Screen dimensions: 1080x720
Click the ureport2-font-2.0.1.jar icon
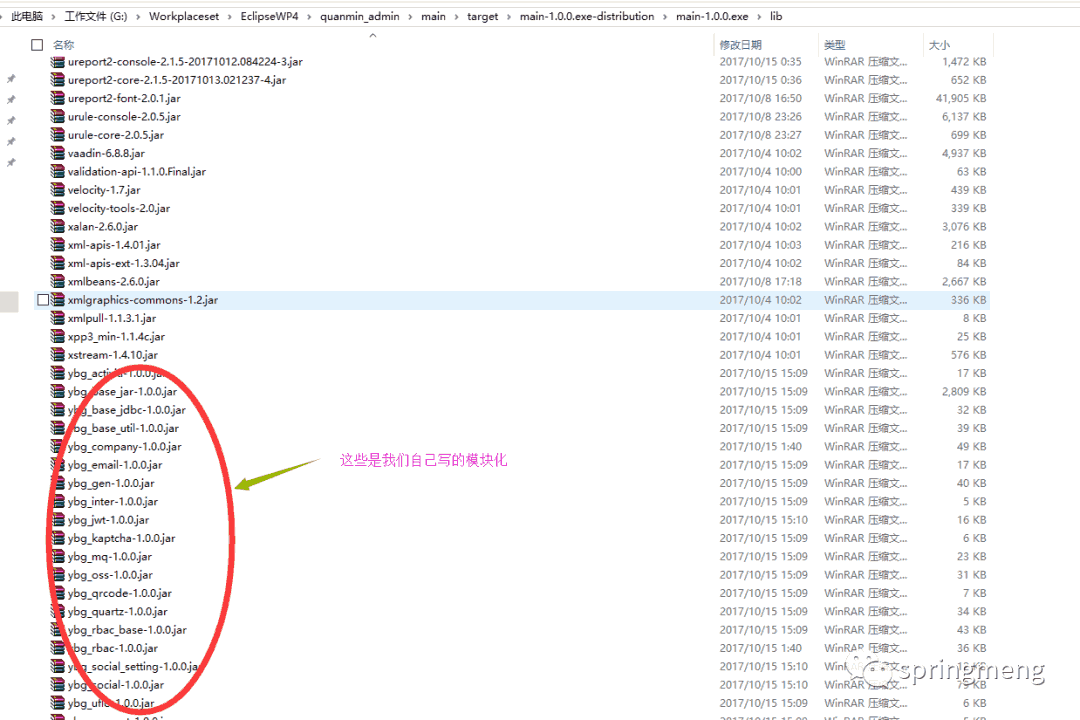point(58,99)
